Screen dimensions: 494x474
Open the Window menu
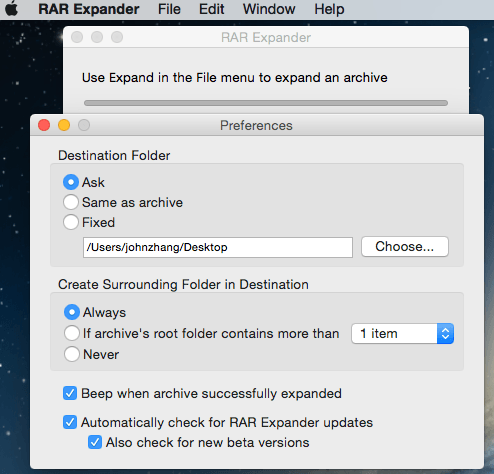[x=269, y=9]
